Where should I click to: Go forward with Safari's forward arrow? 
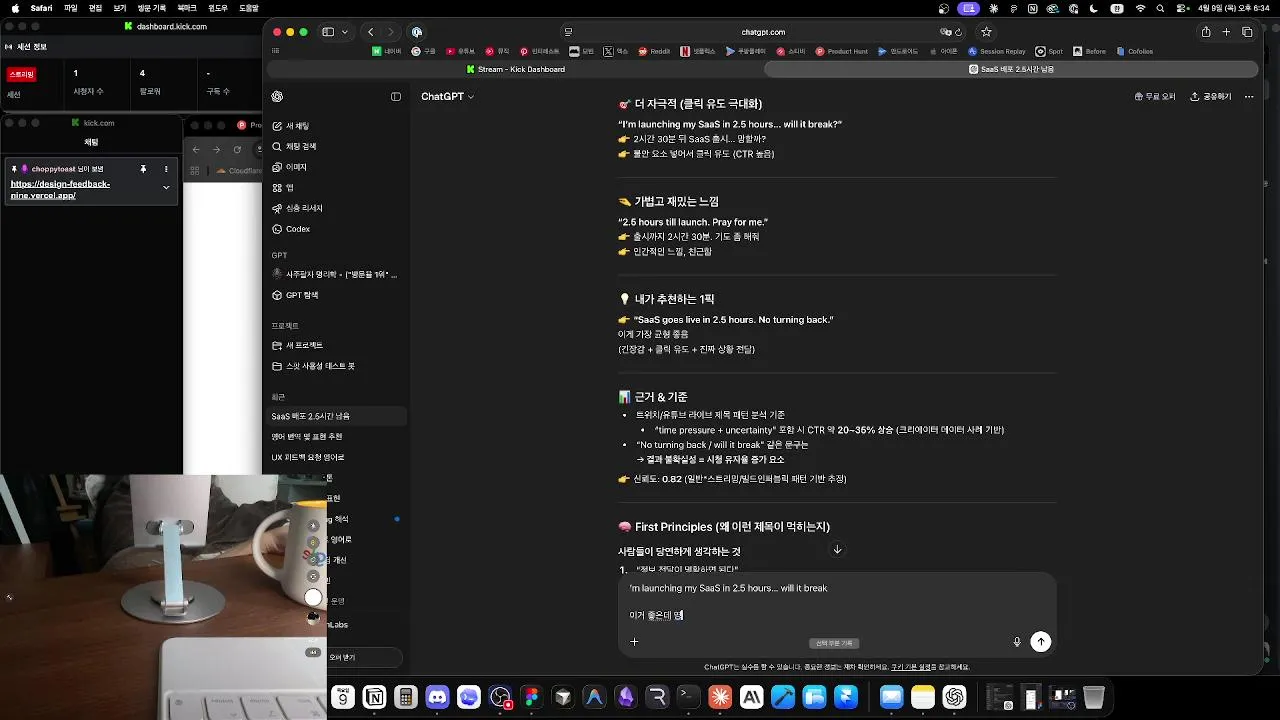click(x=391, y=32)
